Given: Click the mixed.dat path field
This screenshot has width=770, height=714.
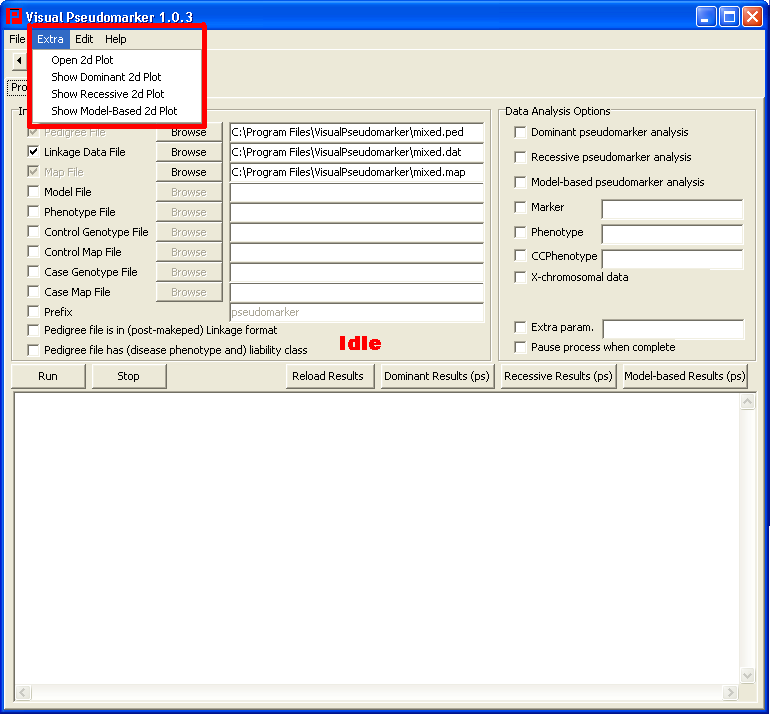Looking at the screenshot, I should tap(357, 152).
